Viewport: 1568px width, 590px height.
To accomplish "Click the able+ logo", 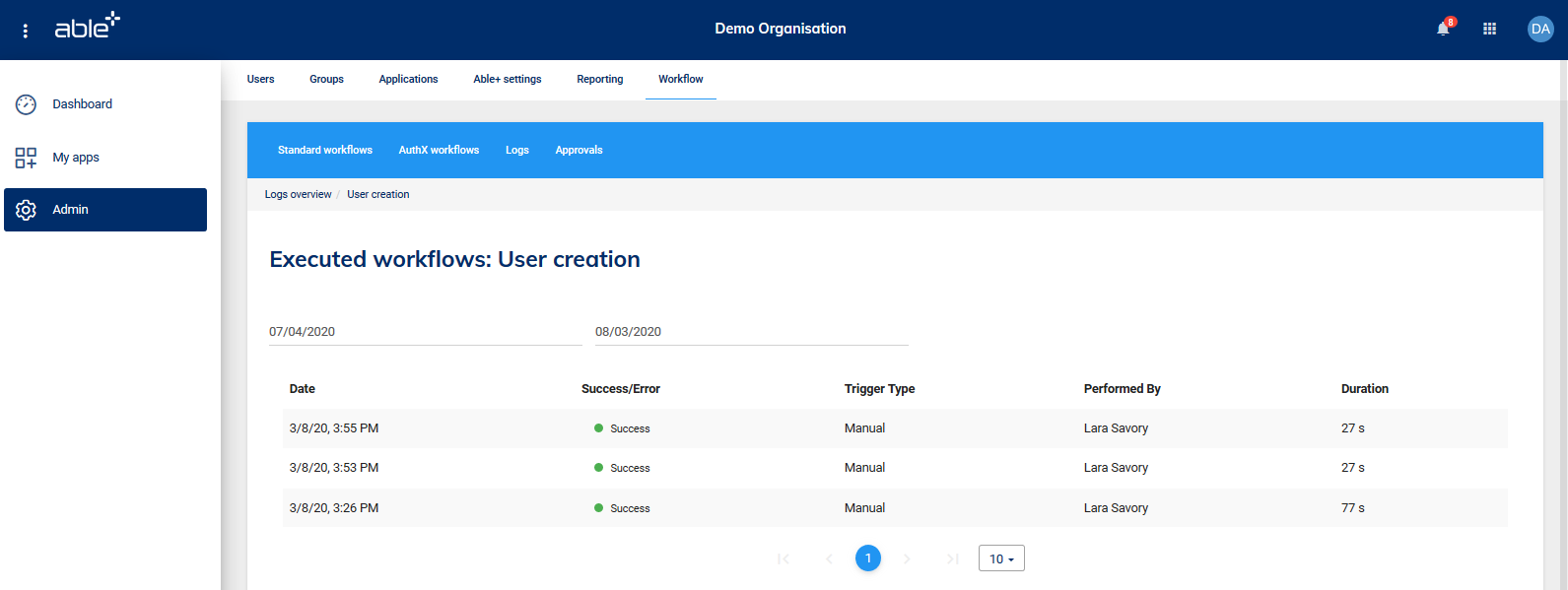I will [x=87, y=27].
